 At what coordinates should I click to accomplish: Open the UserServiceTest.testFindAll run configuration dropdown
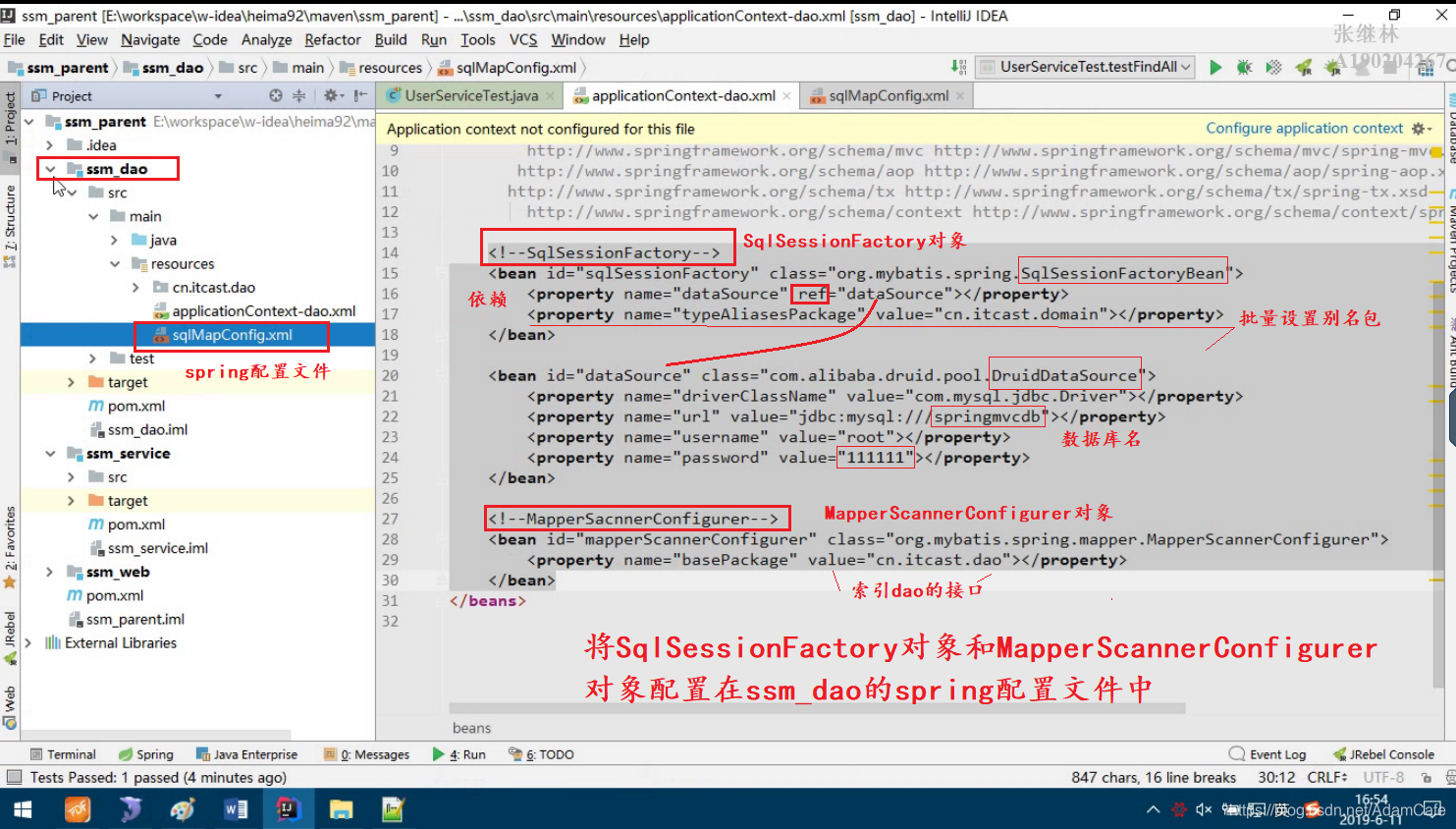(x=1085, y=67)
